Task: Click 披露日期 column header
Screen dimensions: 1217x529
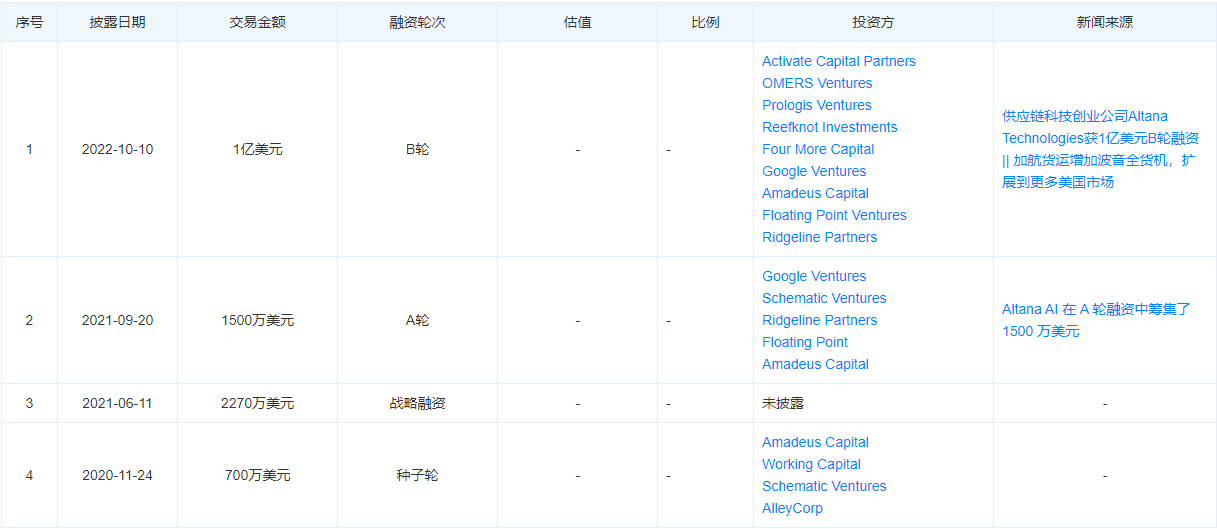Action: [117, 21]
